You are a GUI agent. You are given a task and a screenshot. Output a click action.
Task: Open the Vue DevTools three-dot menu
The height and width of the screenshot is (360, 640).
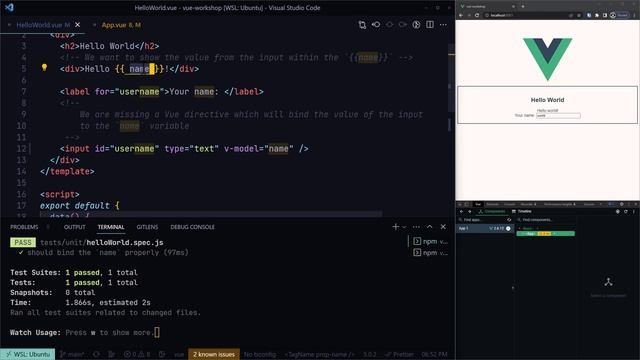[634, 211]
